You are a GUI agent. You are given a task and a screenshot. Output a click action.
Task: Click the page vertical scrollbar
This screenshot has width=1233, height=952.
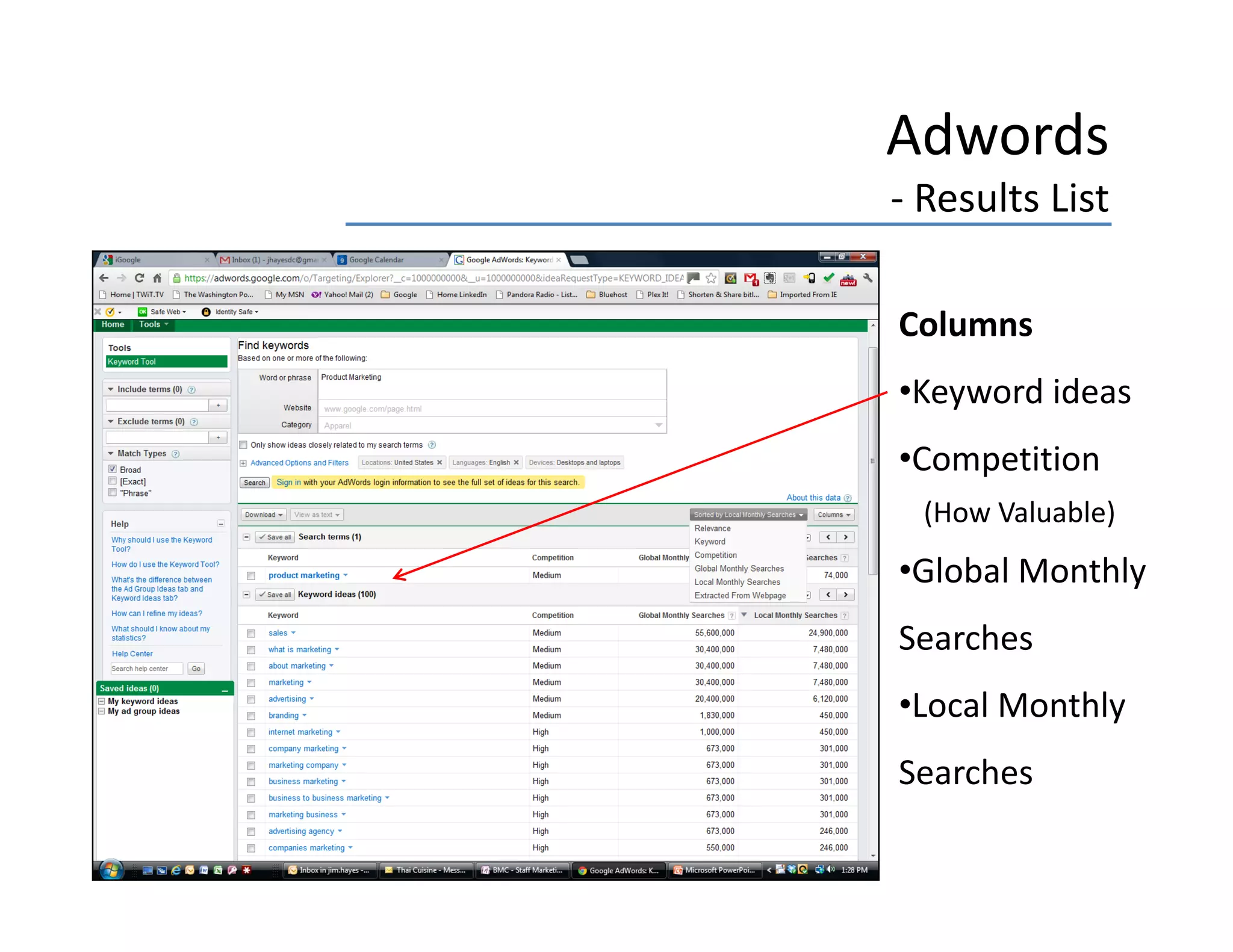pos(873,460)
